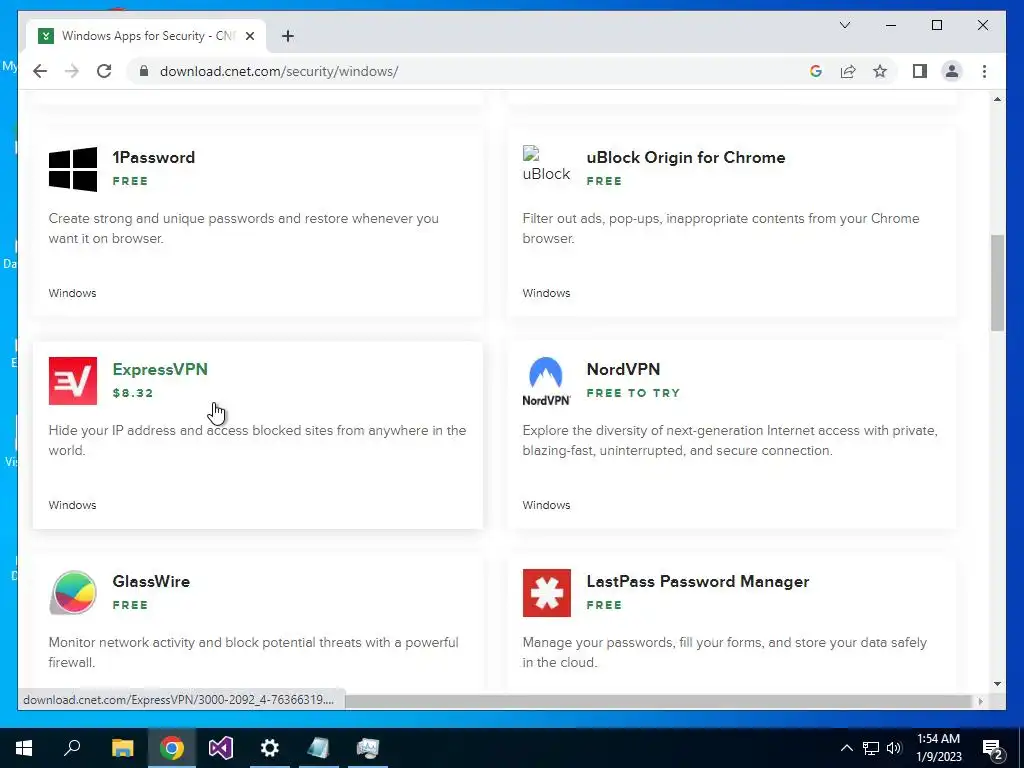
Task: Click the LastPass red asterisk logo
Action: 547,593
